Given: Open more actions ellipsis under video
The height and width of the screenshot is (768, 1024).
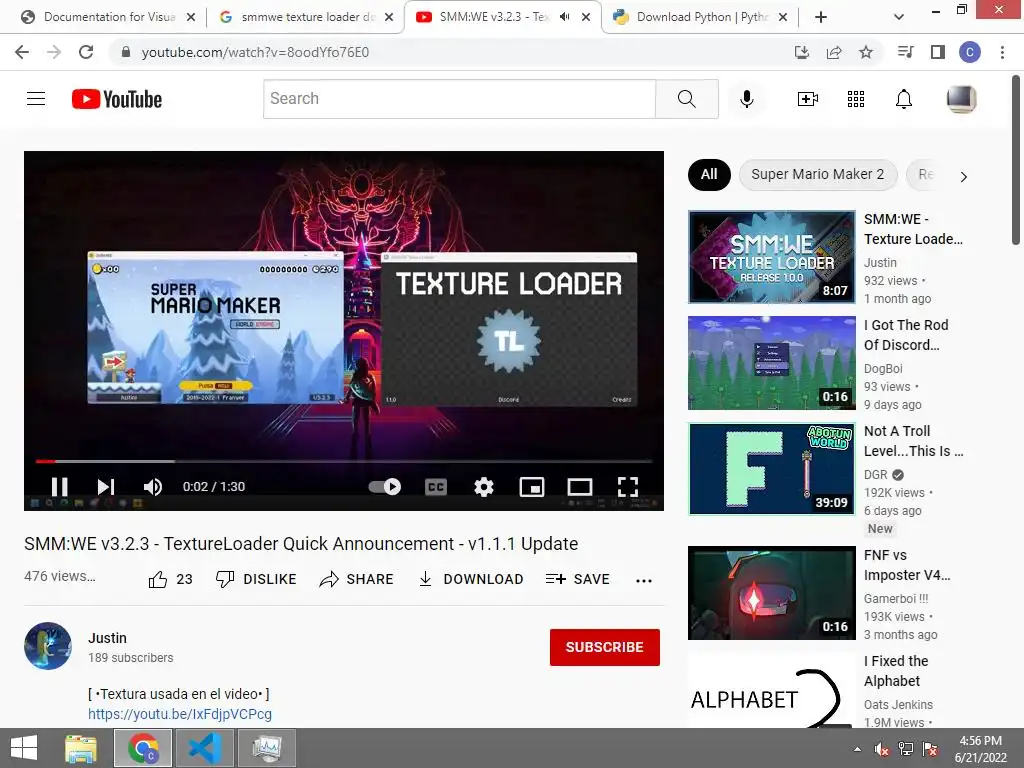Looking at the screenshot, I should tap(644, 581).
